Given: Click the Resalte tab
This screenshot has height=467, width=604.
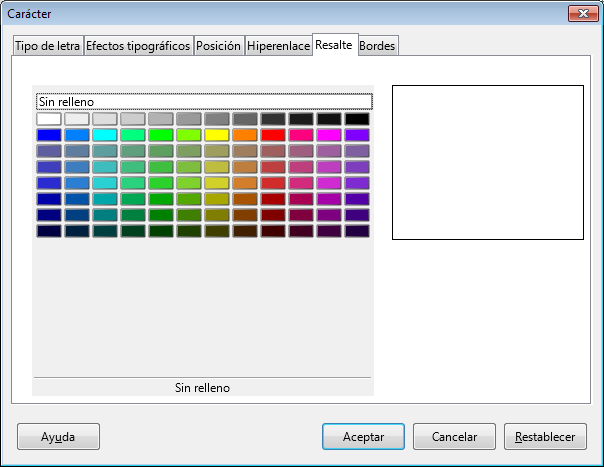Looking at the screenshot, I should (333, 45).
